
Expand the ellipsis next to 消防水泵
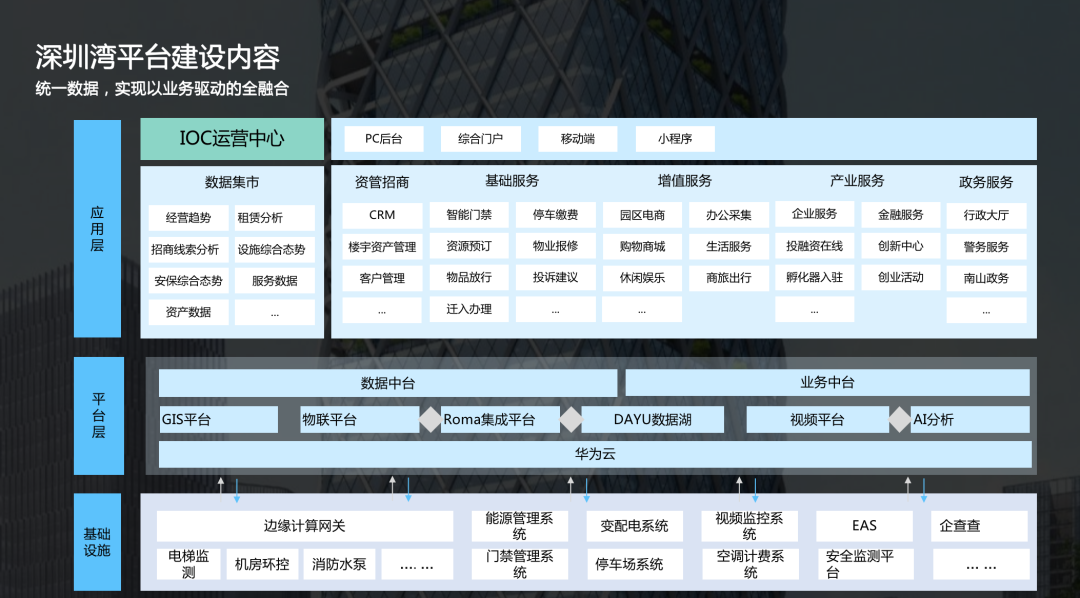tap(416, 563)
